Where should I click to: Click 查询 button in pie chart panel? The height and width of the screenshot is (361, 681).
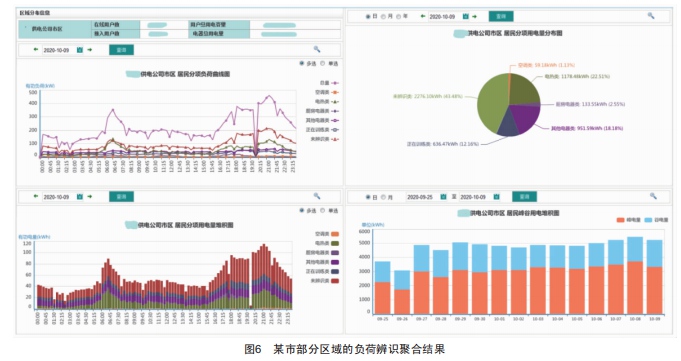coord(501,17)
